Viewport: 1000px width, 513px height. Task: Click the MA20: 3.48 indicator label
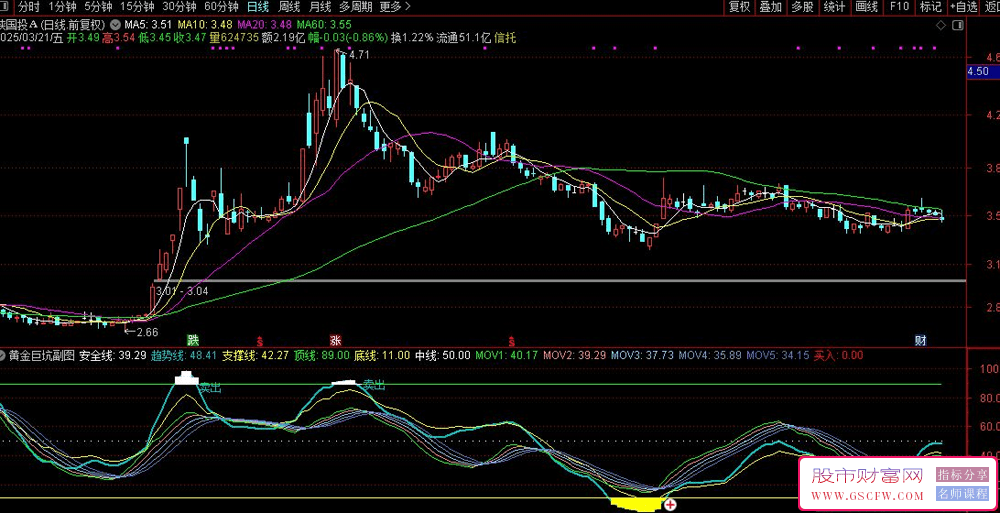pos(265,24)
